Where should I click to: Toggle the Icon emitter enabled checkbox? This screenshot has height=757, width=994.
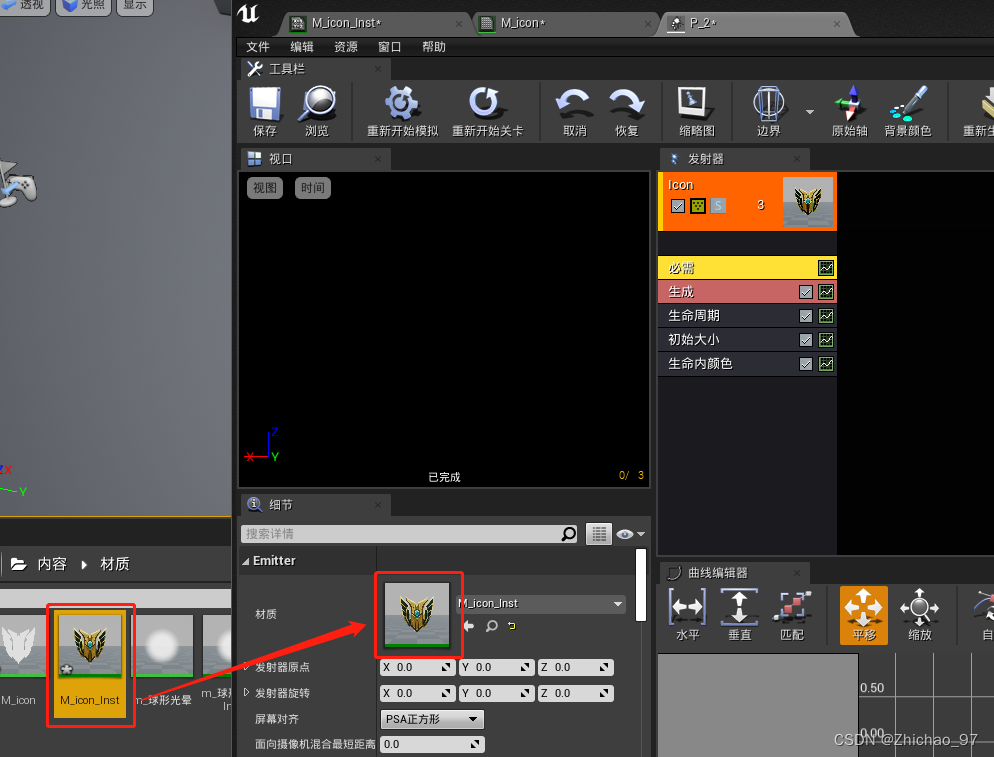point(678,206)
